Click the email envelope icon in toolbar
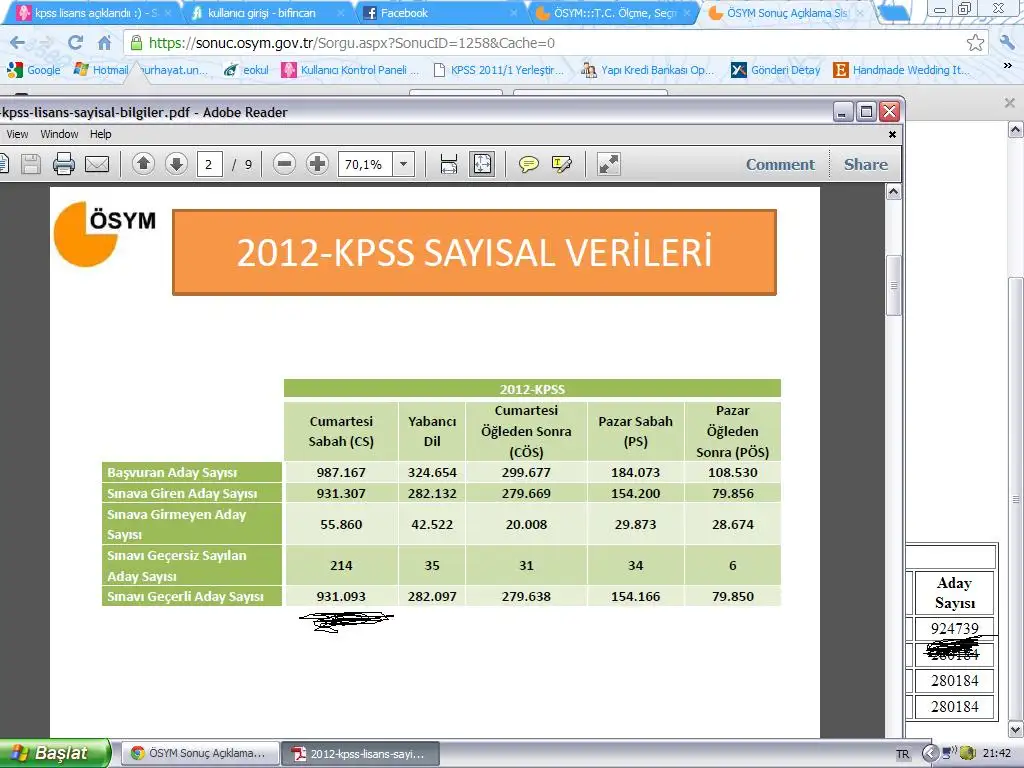 click(x=97, y=165)
